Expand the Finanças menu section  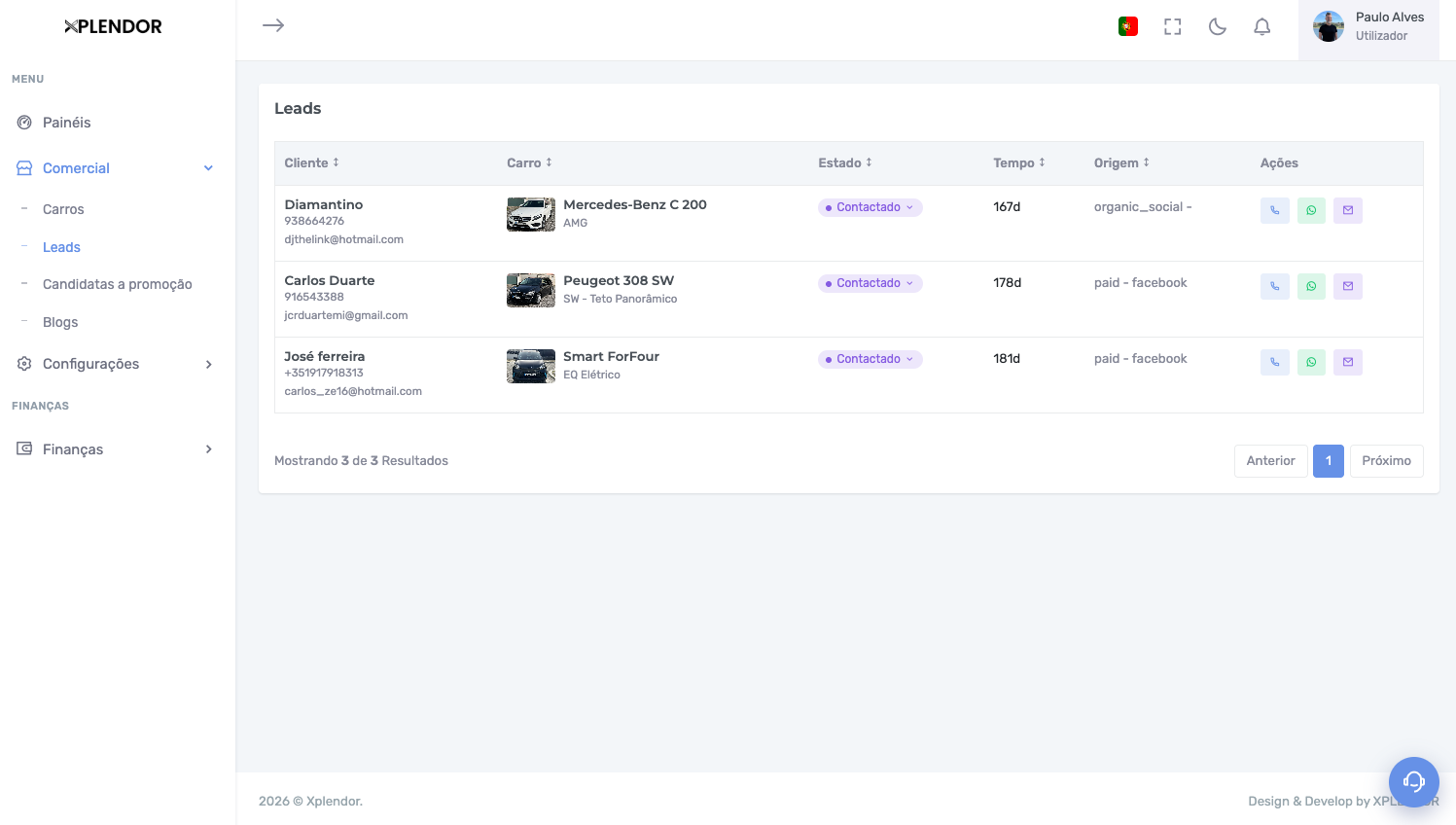click(x=117, y=449)
